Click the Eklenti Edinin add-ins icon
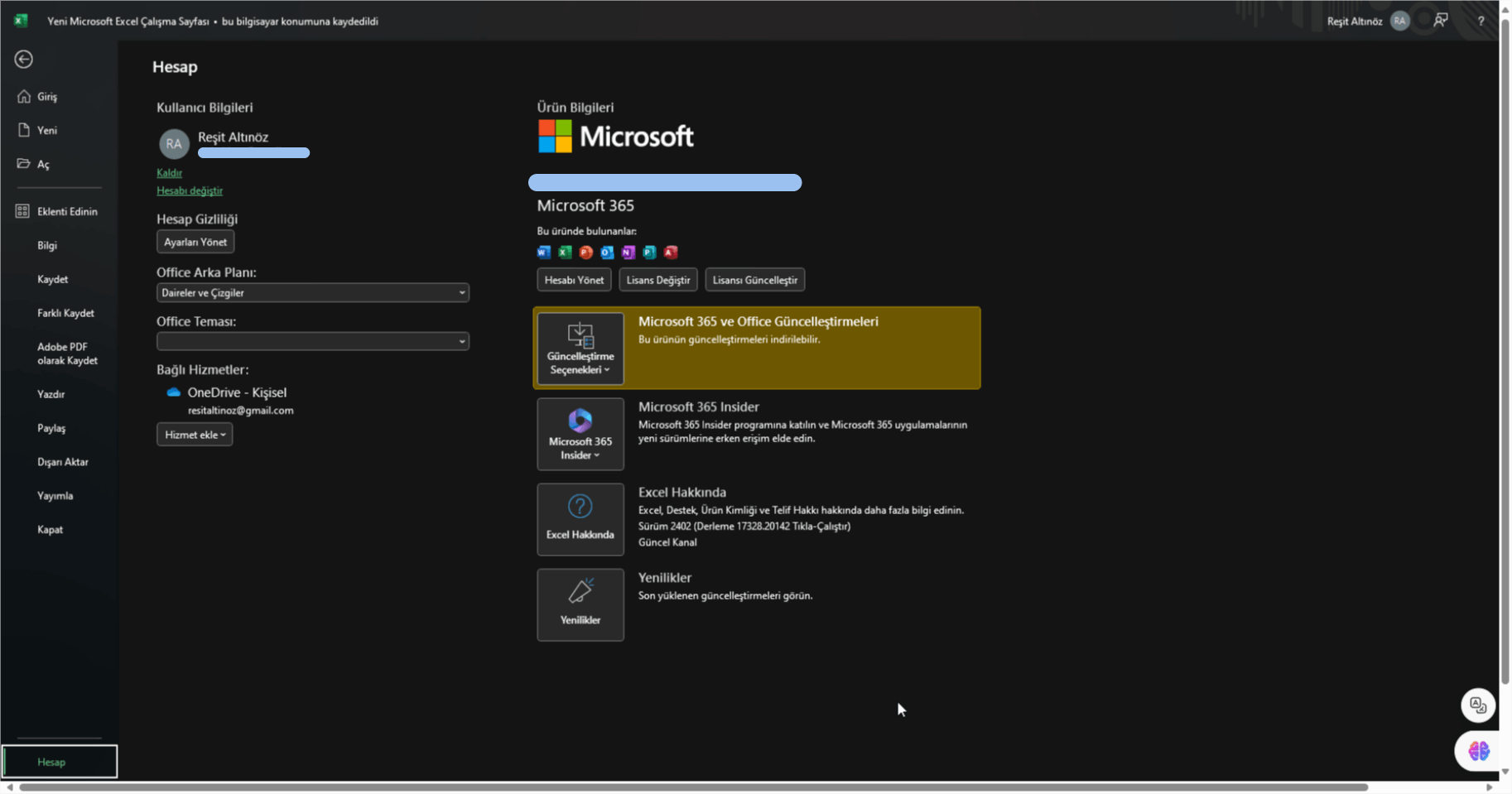 coord(22,211)
